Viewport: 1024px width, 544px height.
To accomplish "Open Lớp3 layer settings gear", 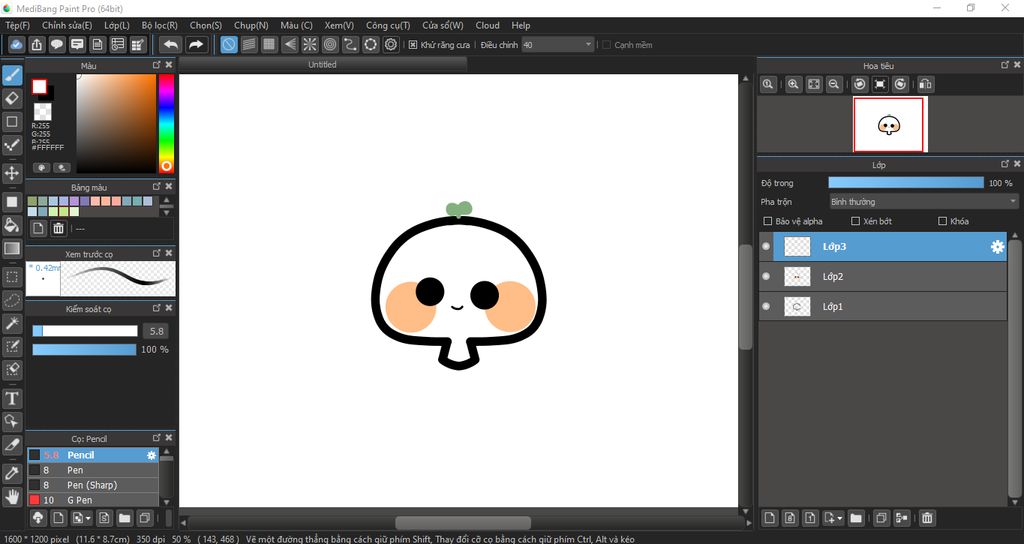I will pos(997,247).
